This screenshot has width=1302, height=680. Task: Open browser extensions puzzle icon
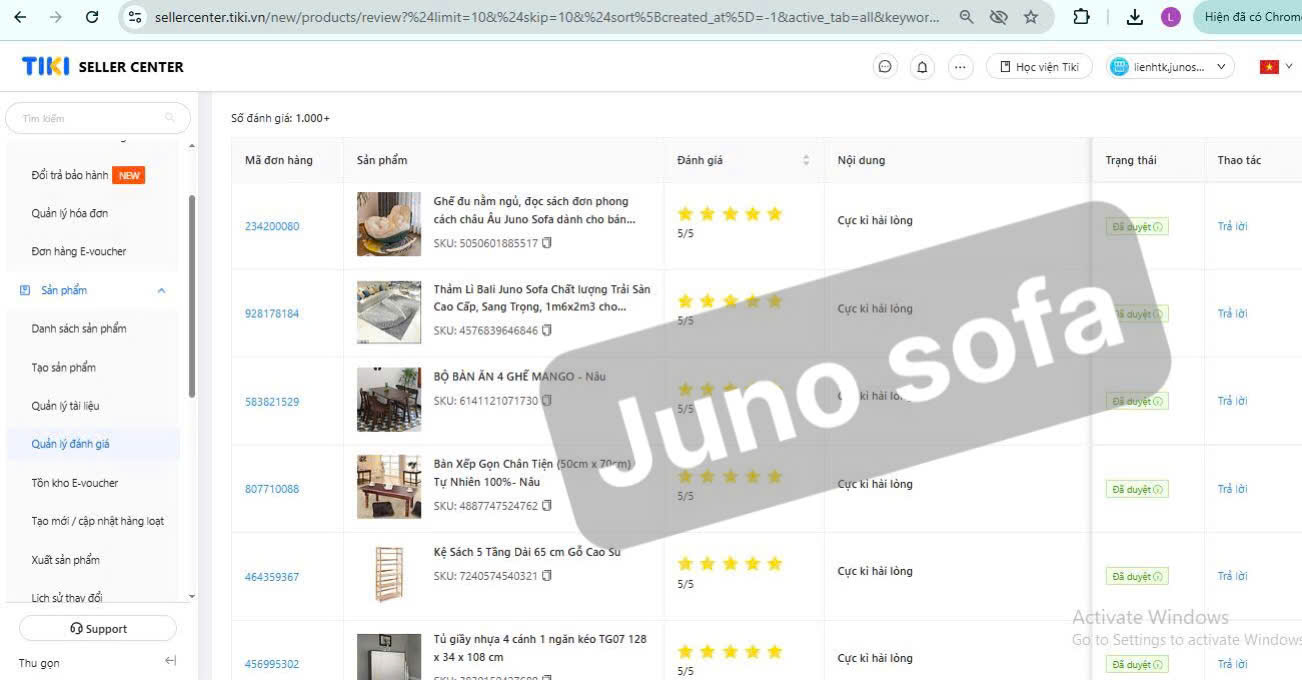(1081, 17)
